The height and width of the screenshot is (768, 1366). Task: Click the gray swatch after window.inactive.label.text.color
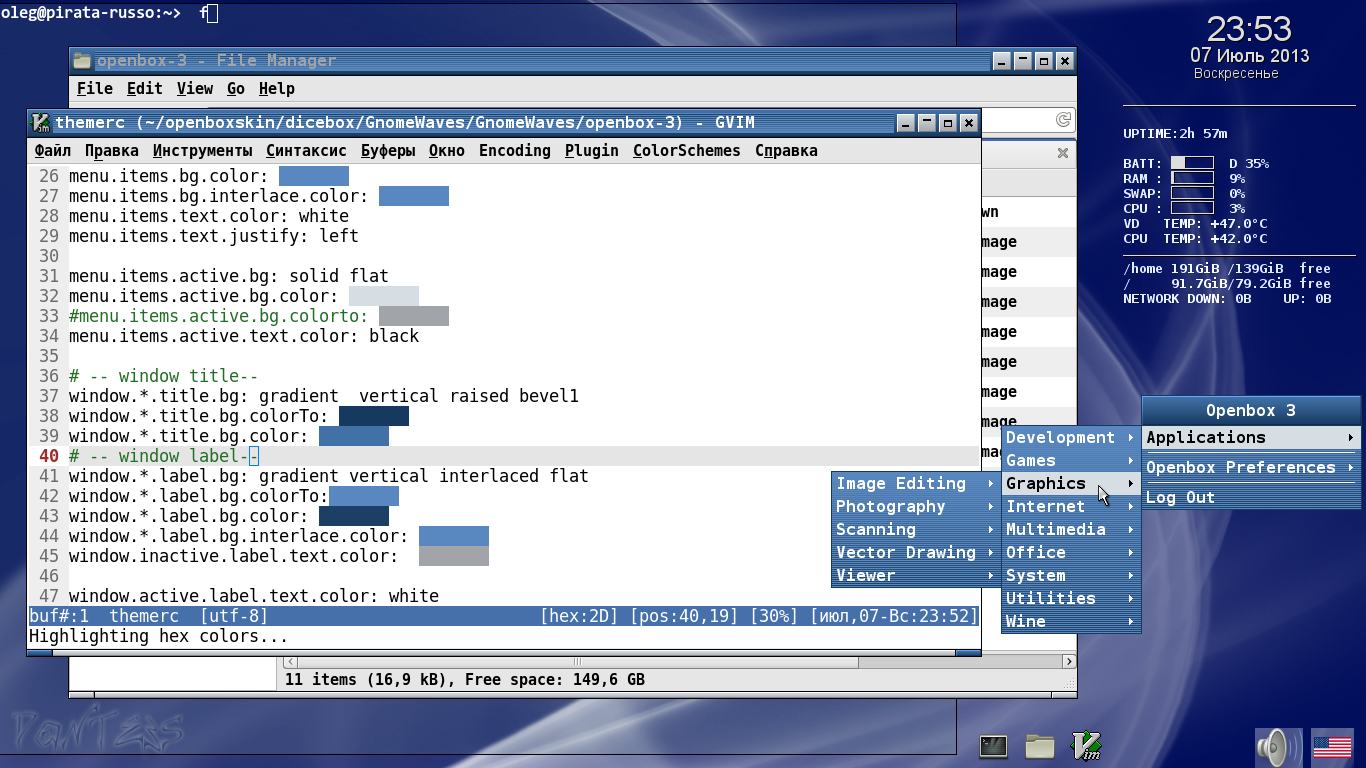pos(454,556)
